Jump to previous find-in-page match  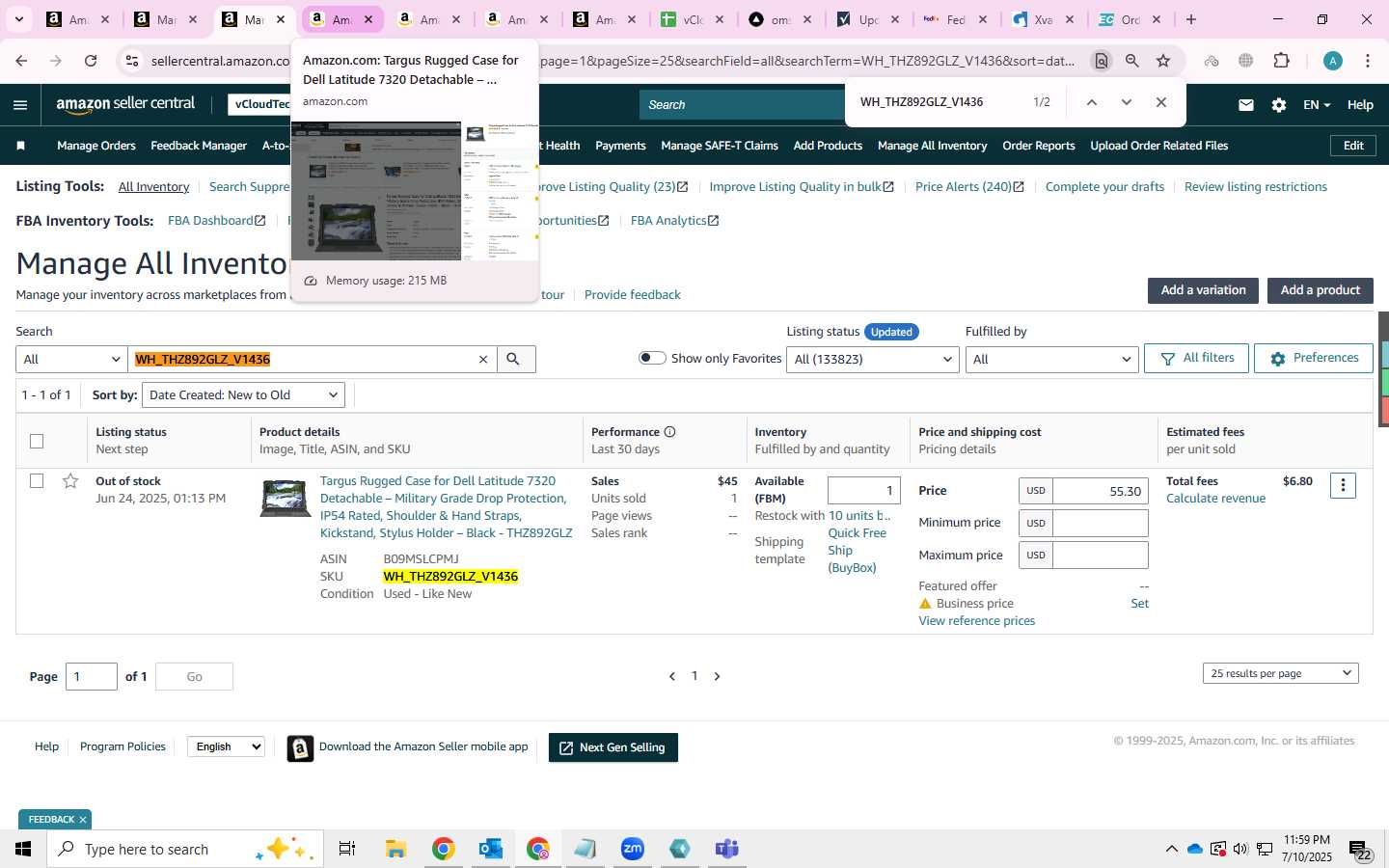(1092, 102)
